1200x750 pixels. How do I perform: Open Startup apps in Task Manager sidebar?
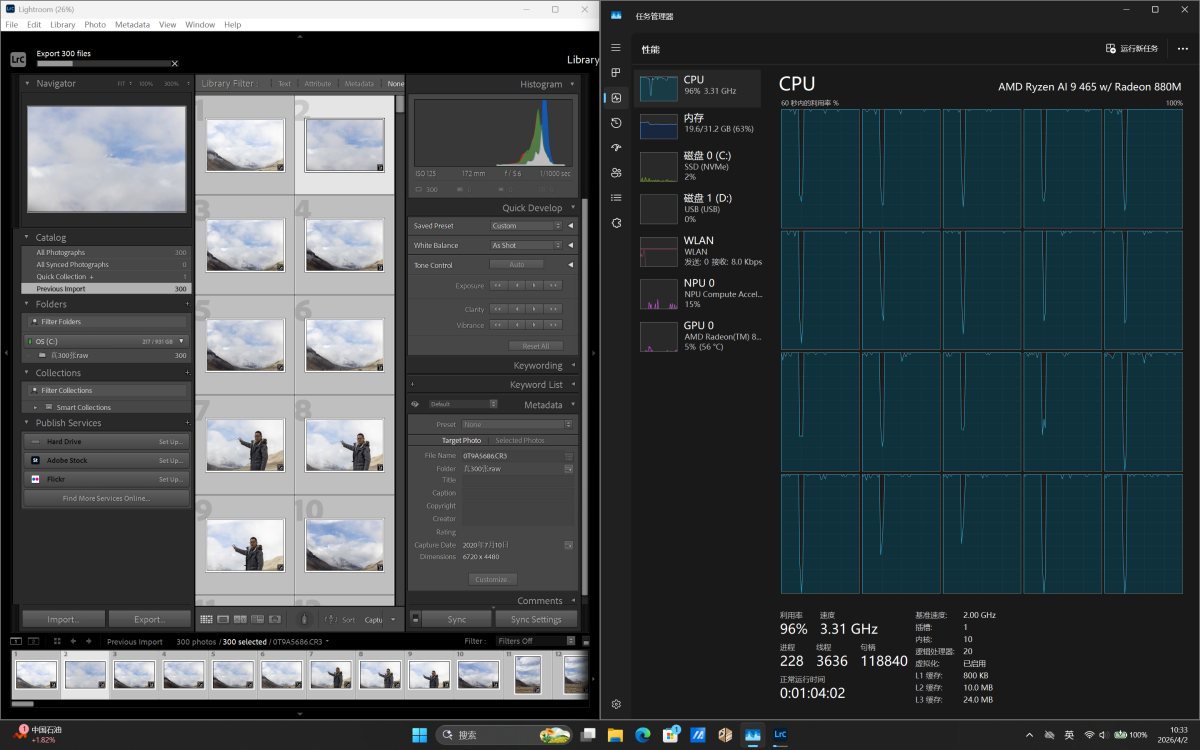pyautogui.click(x=616, y=148)
